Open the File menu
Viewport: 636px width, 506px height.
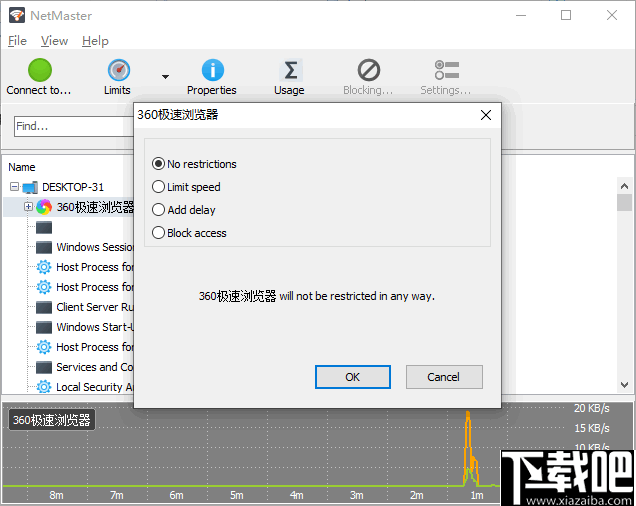tap(17, 41)
